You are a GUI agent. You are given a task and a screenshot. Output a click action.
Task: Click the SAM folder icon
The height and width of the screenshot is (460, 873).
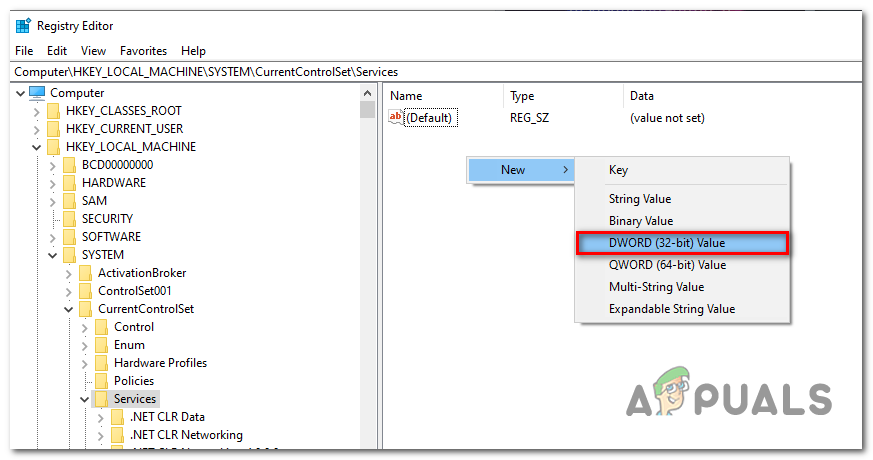click(x=70, y=200)
